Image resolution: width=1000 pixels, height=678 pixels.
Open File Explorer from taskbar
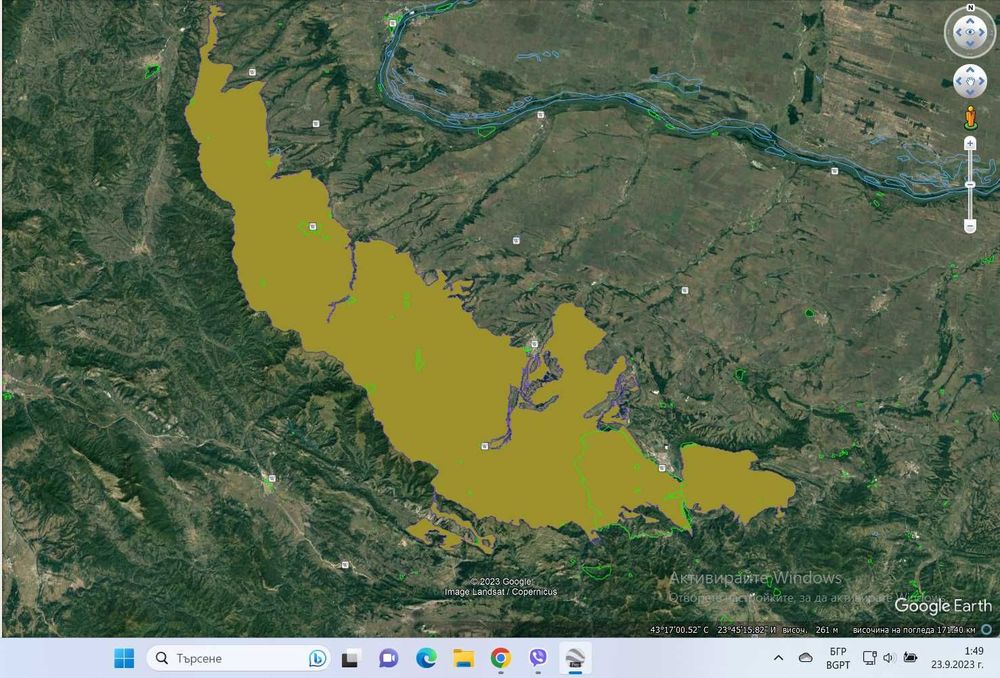click(464, 658)
